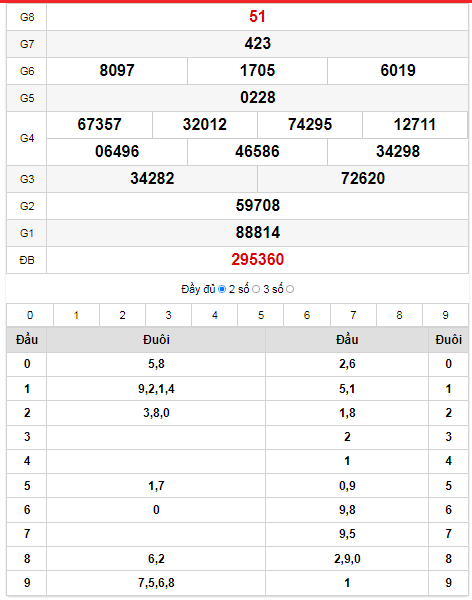Pick digit 4 in number filter row
Viewport: 472px width, 600px height.
(x=215, y=315)
